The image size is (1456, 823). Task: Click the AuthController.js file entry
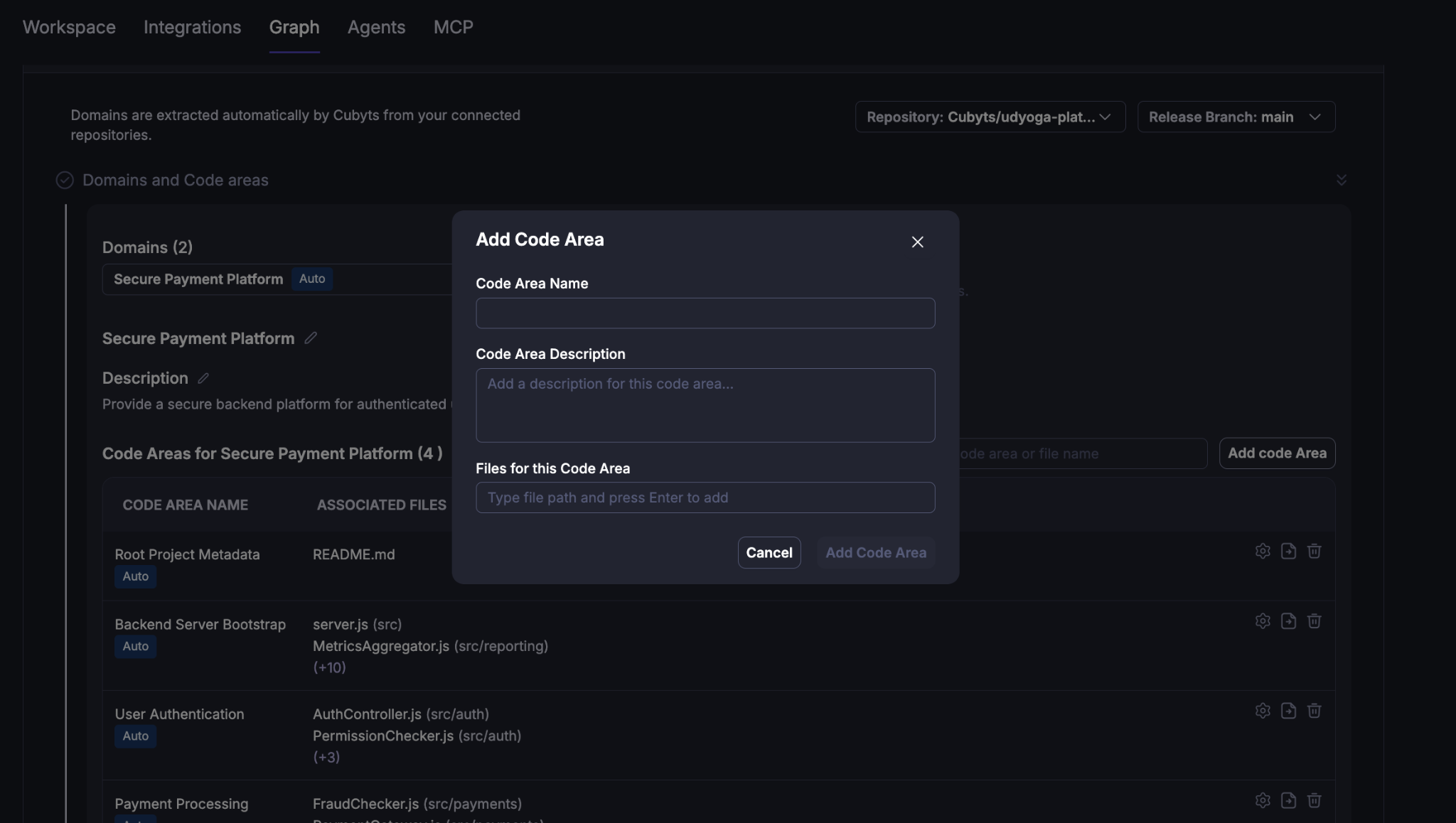pyautogui.click(x=400, y=714)
